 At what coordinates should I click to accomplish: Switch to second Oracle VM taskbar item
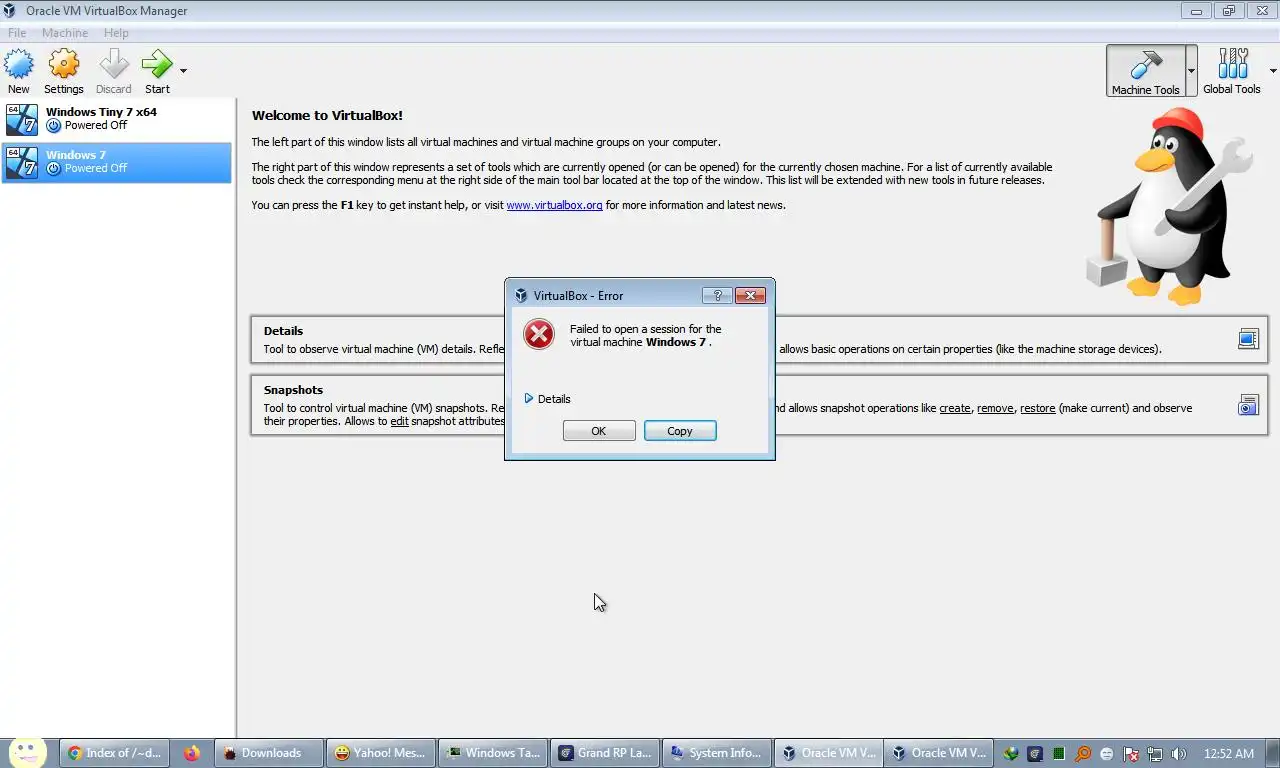(939, 753)
